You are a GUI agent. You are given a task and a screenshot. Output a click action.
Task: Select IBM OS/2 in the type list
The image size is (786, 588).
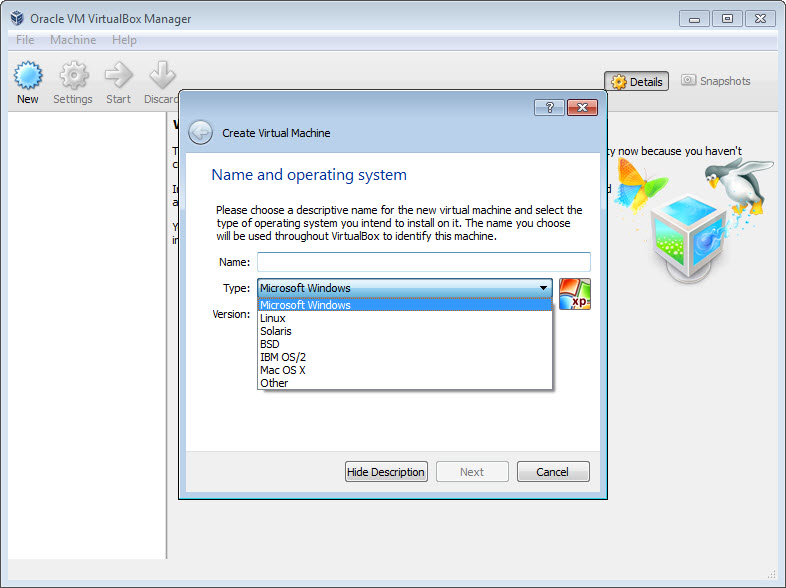click(405, 357)
